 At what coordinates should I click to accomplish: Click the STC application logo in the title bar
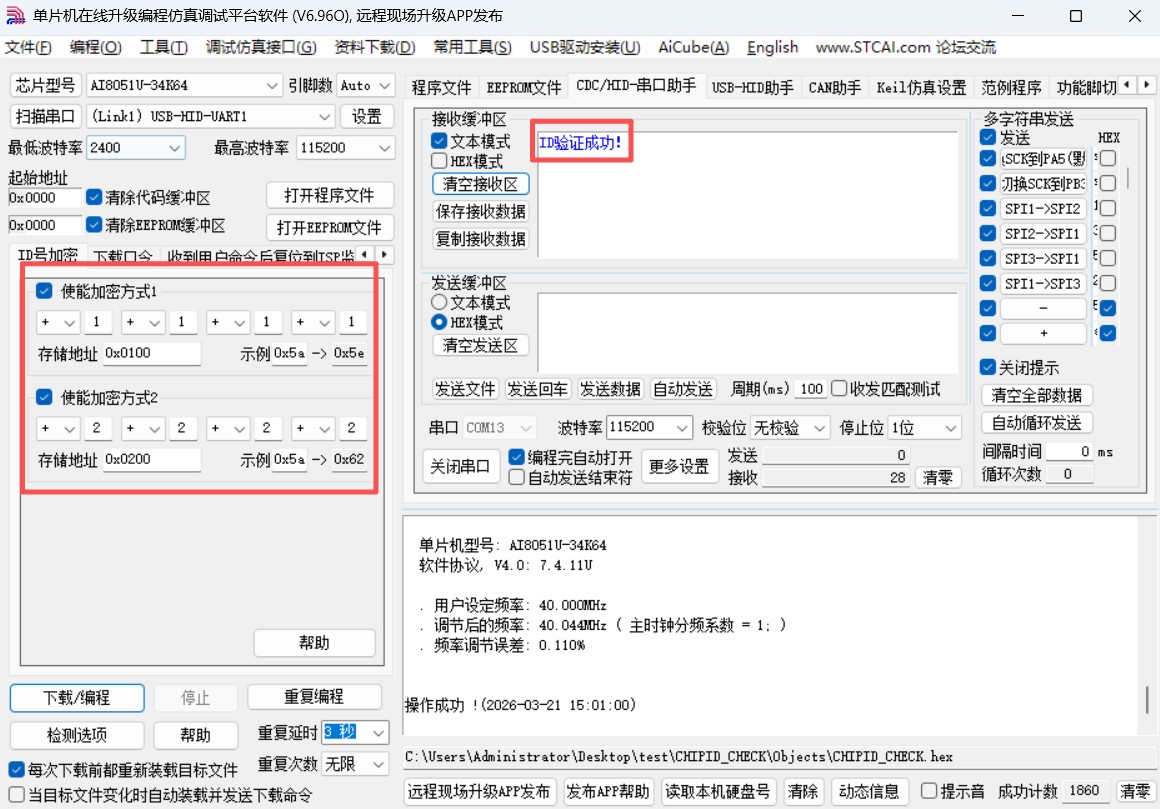click(14, 14)
